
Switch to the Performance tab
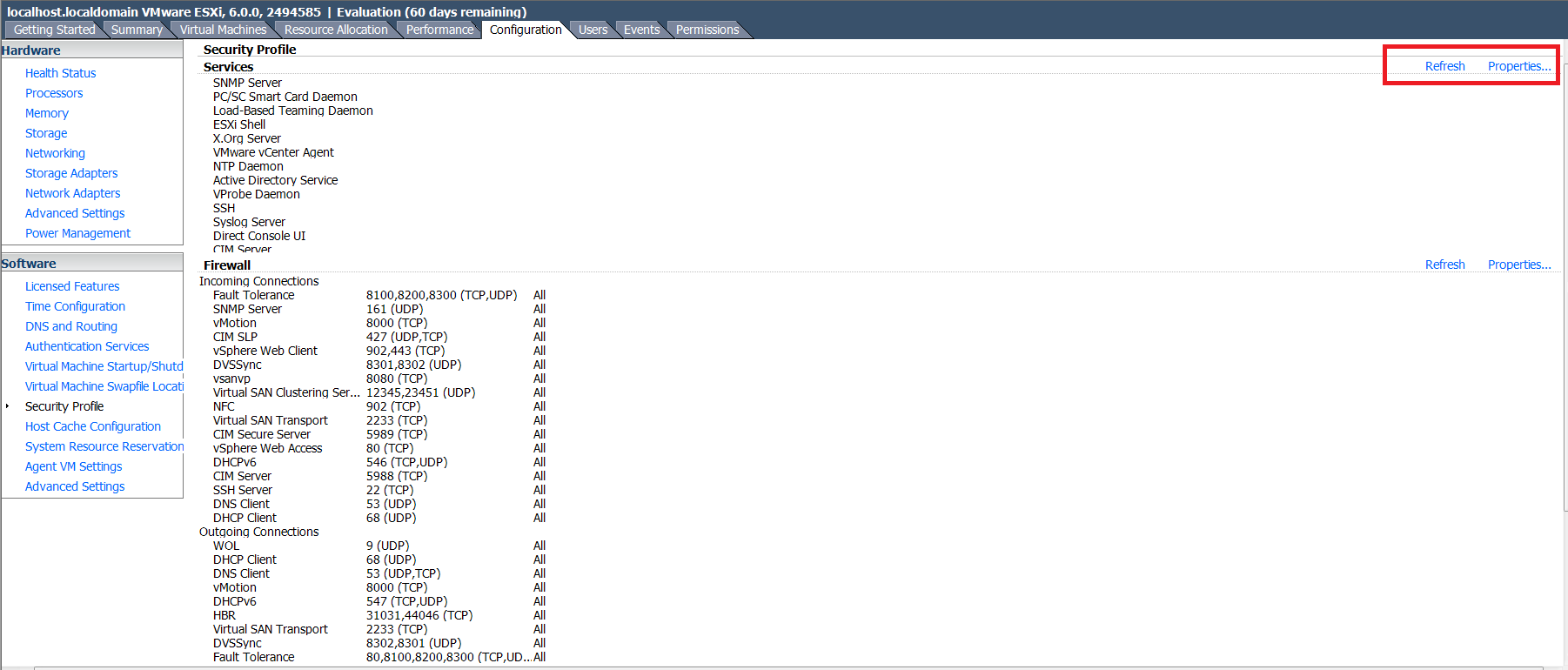tap(439, 30)
